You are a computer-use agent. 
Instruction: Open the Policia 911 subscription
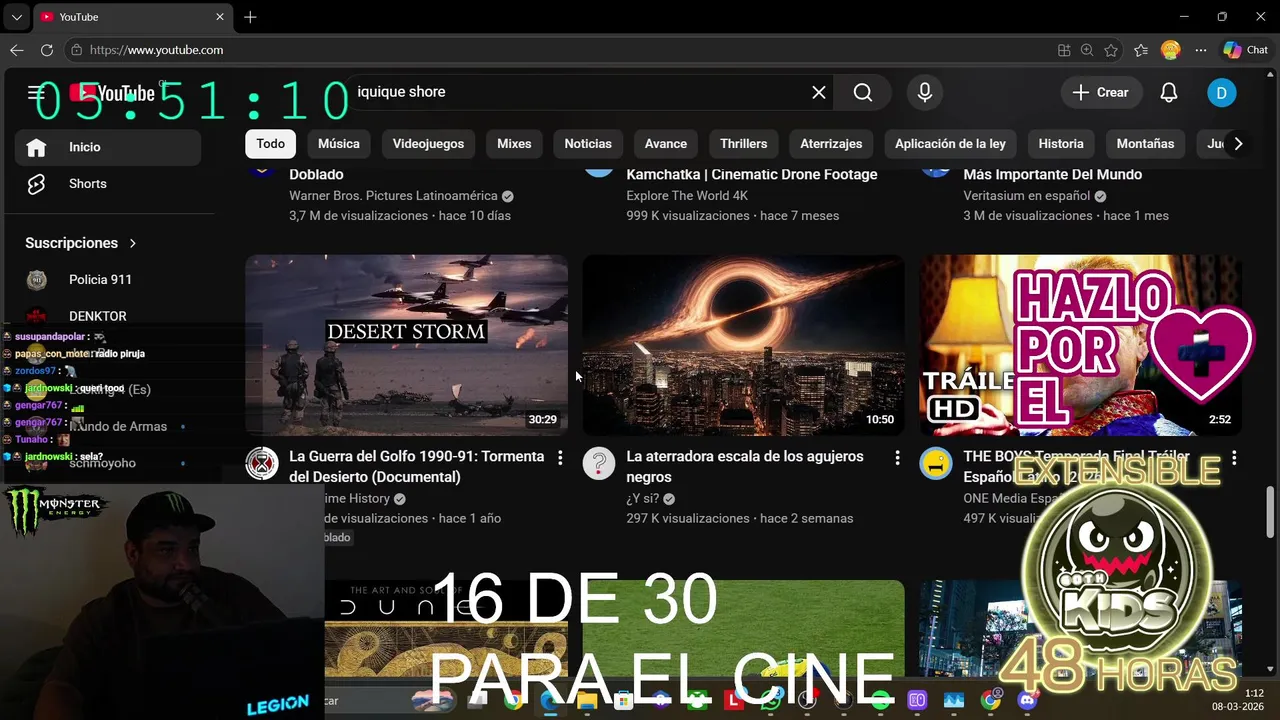click(108, 280)
